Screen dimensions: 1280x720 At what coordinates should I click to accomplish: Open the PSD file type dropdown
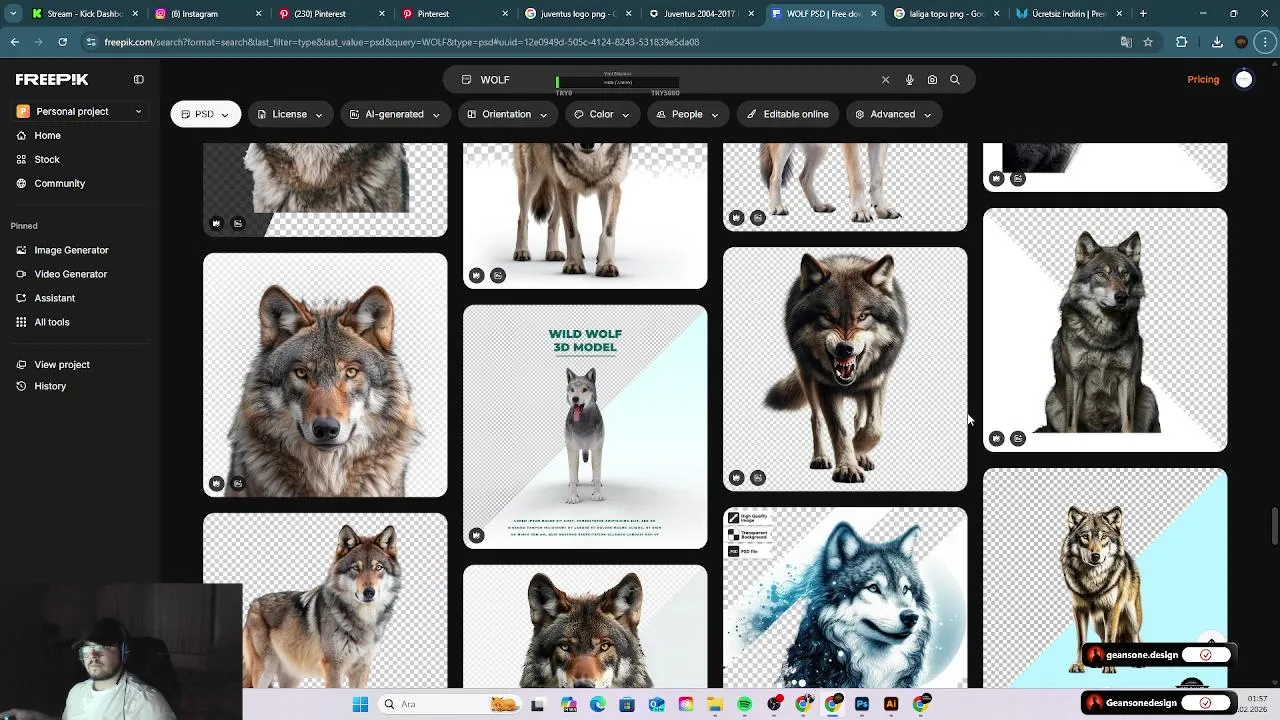click(205, 114)
